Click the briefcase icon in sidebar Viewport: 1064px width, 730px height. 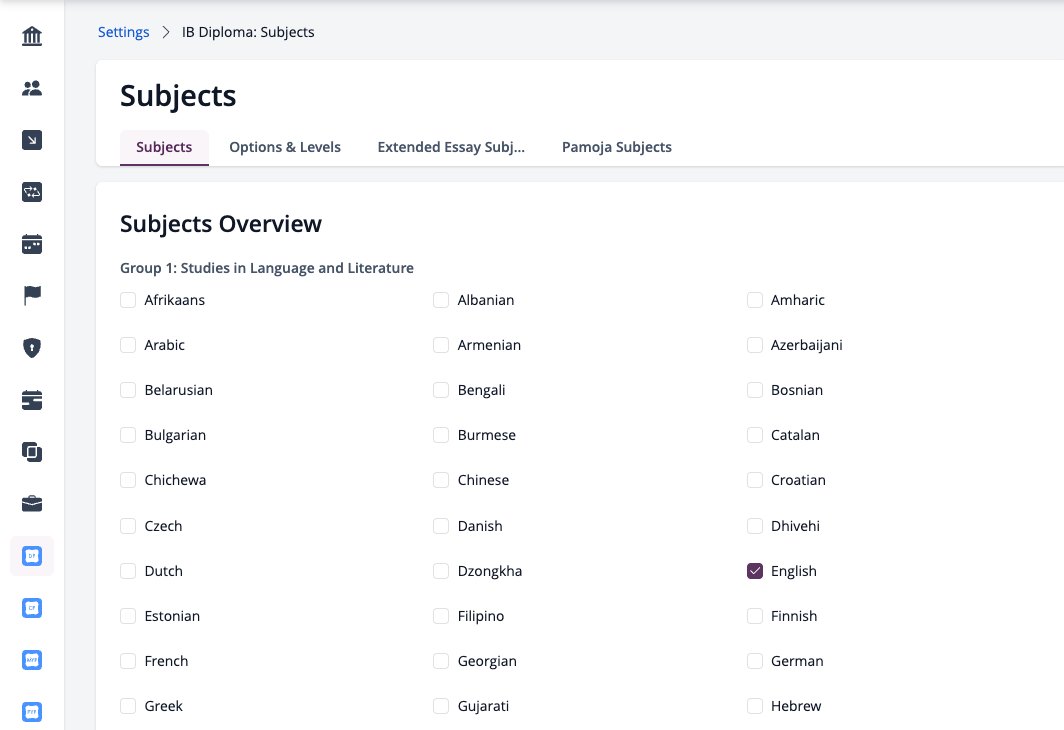click(x=32, y=504)
